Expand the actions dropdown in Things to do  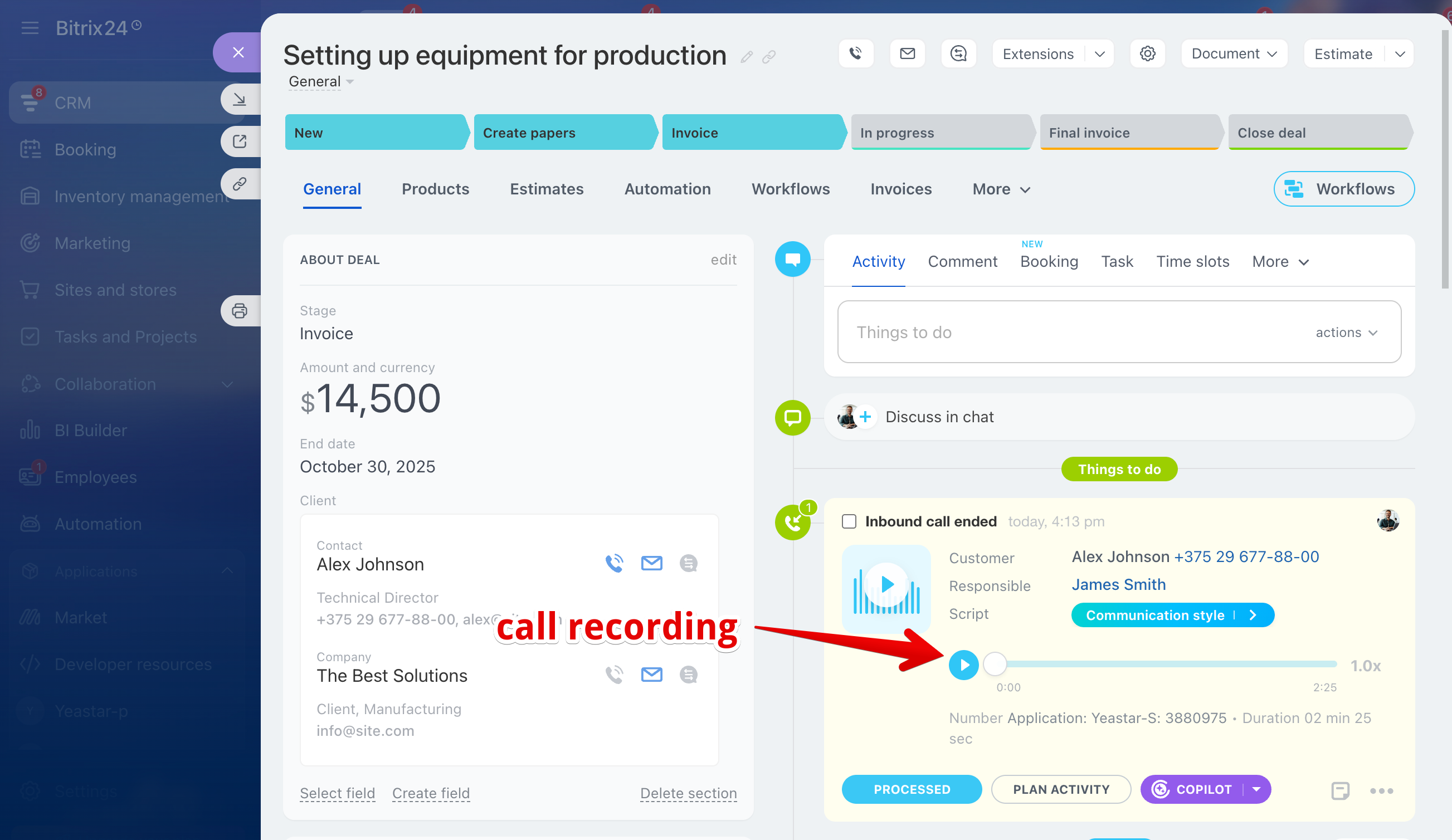pyautogui.click(x=1346, y=333)
